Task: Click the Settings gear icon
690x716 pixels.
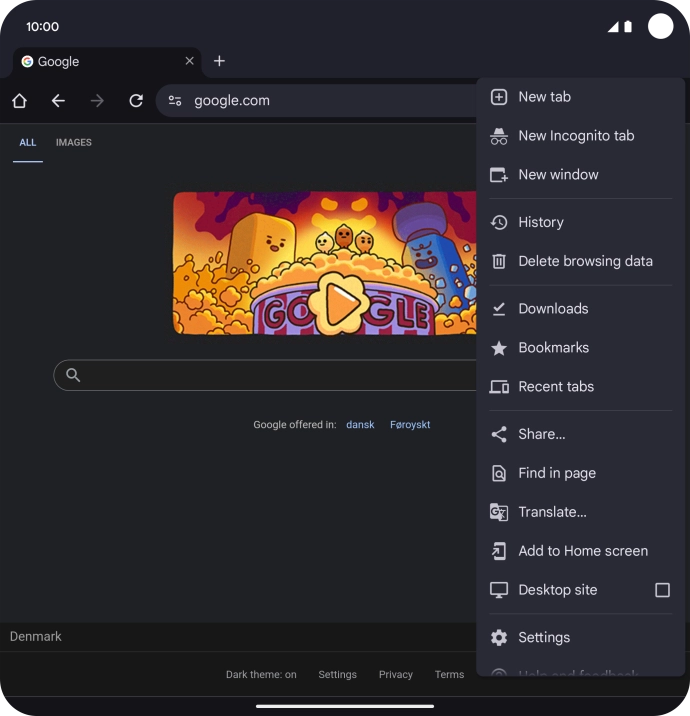Action: 499,637
